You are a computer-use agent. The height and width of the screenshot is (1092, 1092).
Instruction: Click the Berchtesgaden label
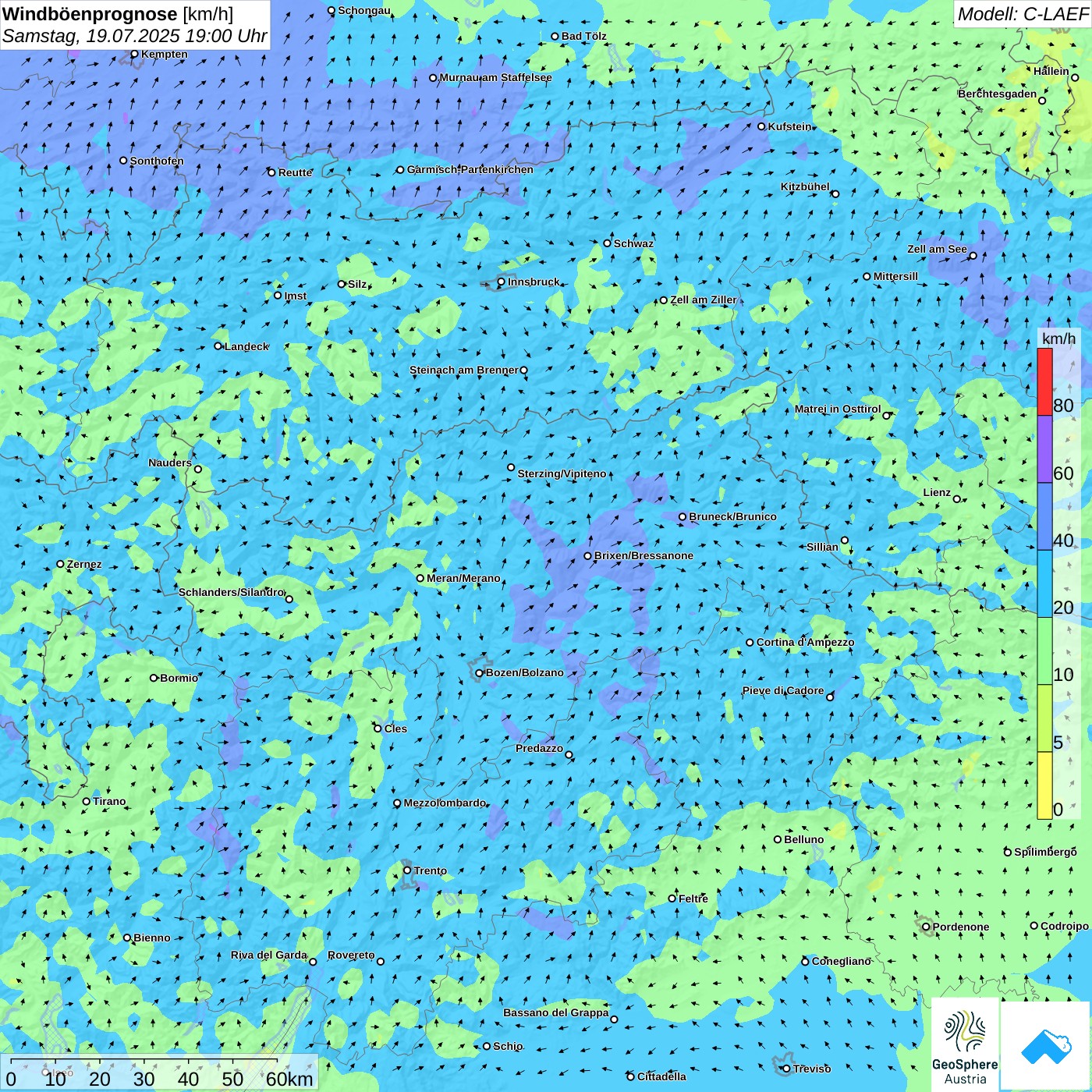[x=998, y=94]
